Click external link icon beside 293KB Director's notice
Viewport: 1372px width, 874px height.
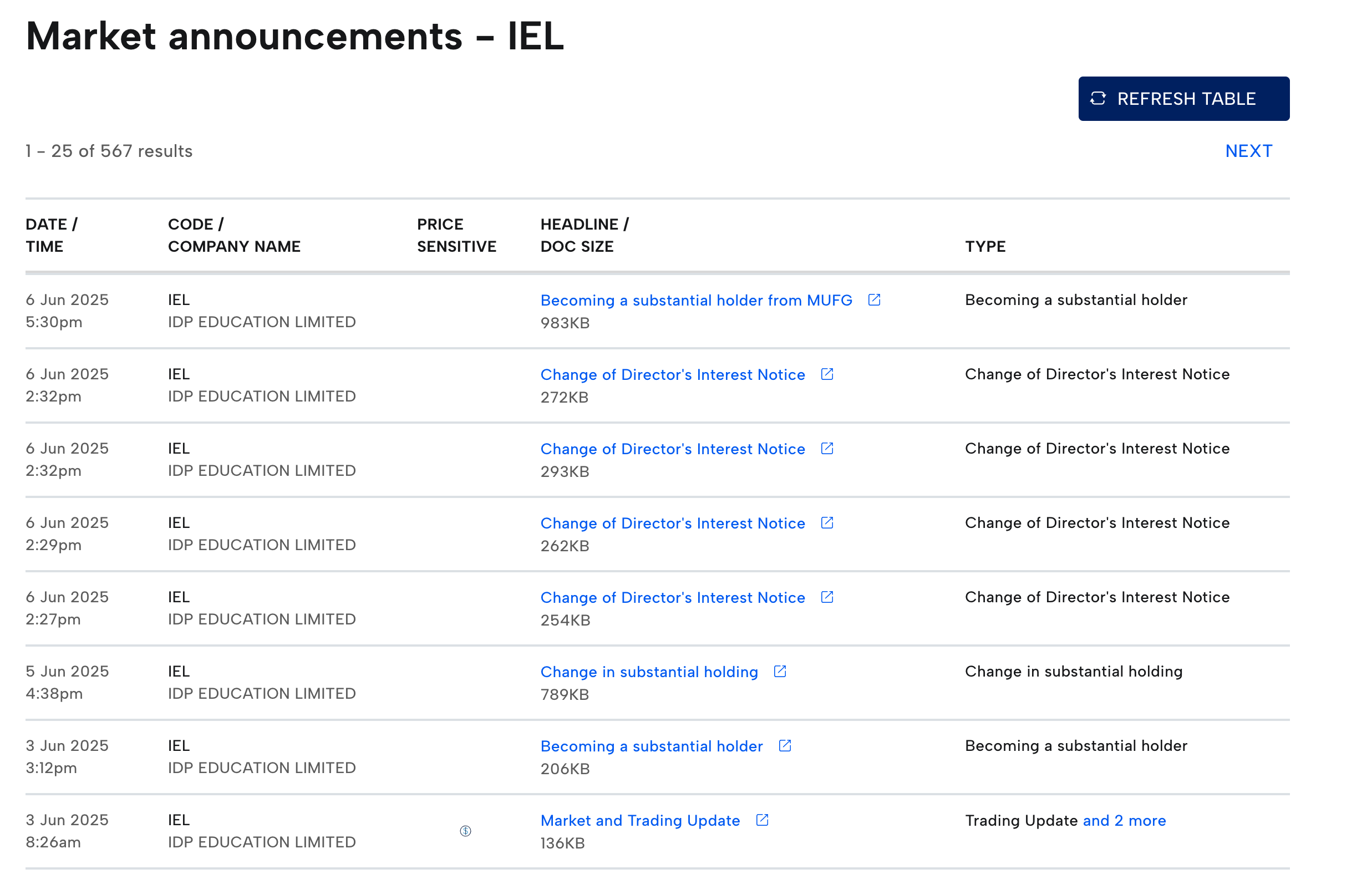pos(827,449)
